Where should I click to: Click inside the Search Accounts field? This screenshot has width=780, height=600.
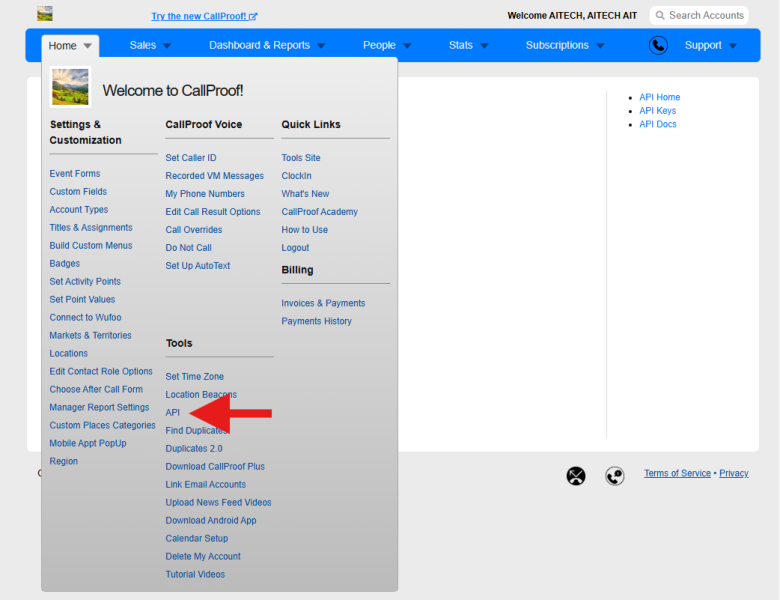[699, 15]
